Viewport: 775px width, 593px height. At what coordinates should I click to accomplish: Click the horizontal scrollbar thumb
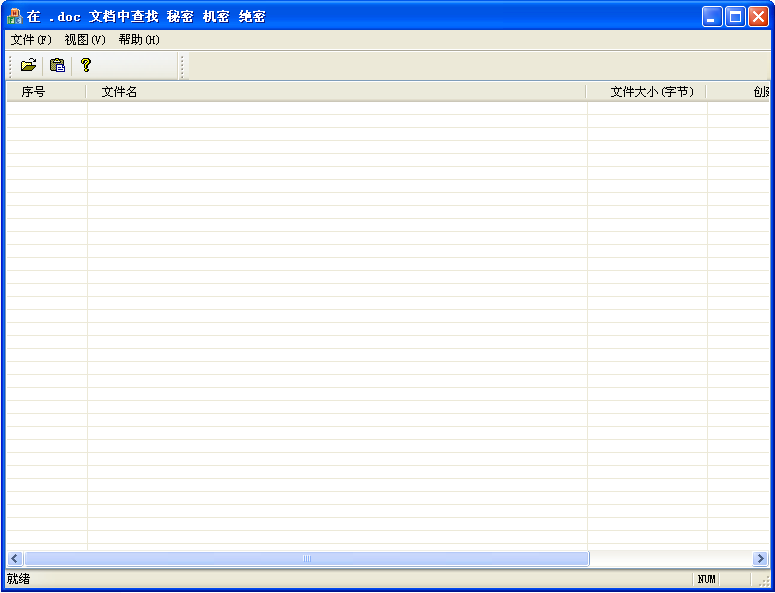tap(306, 559)
